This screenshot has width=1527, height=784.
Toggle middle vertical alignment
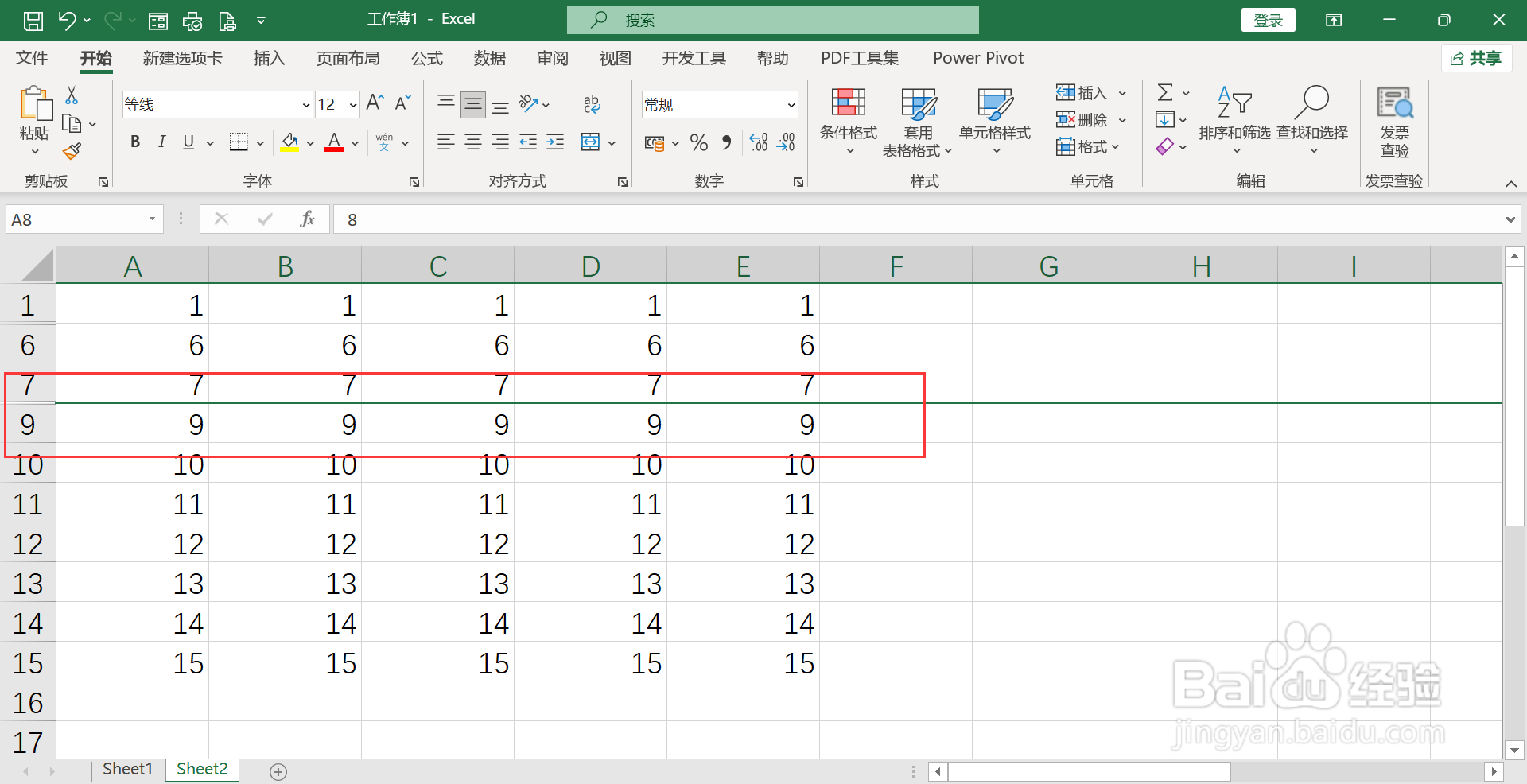click(473, 103)
